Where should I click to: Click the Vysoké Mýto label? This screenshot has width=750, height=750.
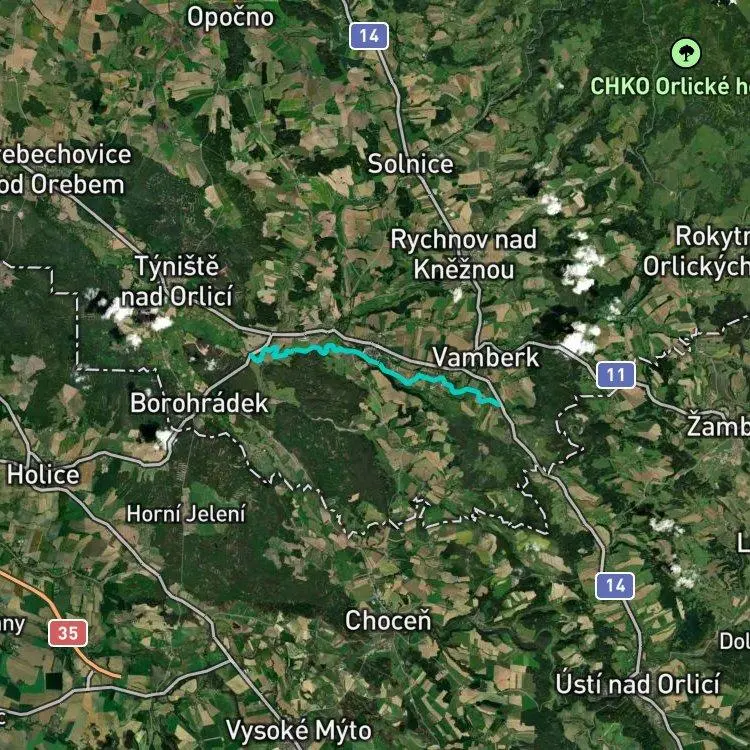(x=298, y=730)
